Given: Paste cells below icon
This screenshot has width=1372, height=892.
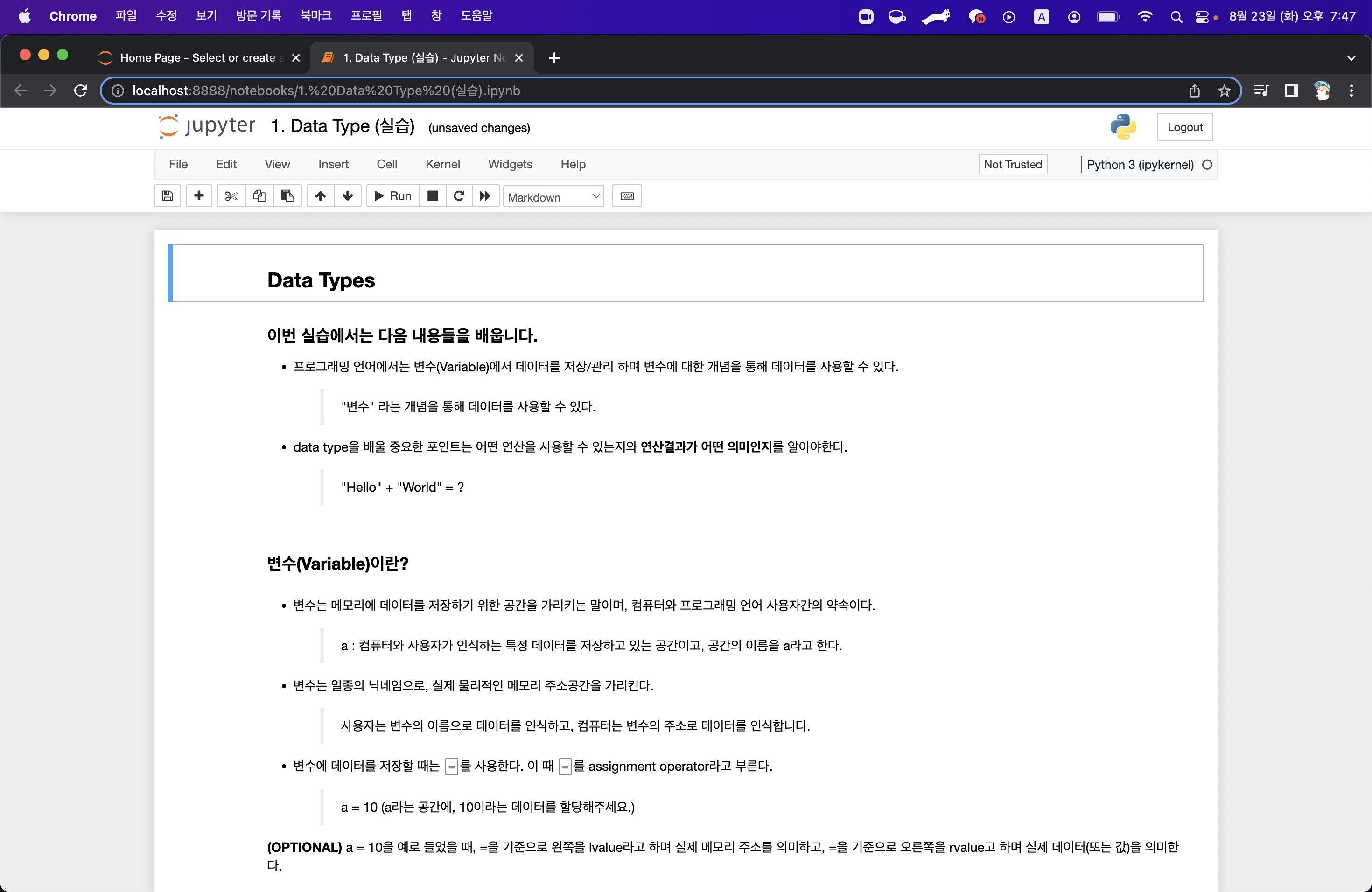Looking at the screenshot, I should [x=287, y=196].
